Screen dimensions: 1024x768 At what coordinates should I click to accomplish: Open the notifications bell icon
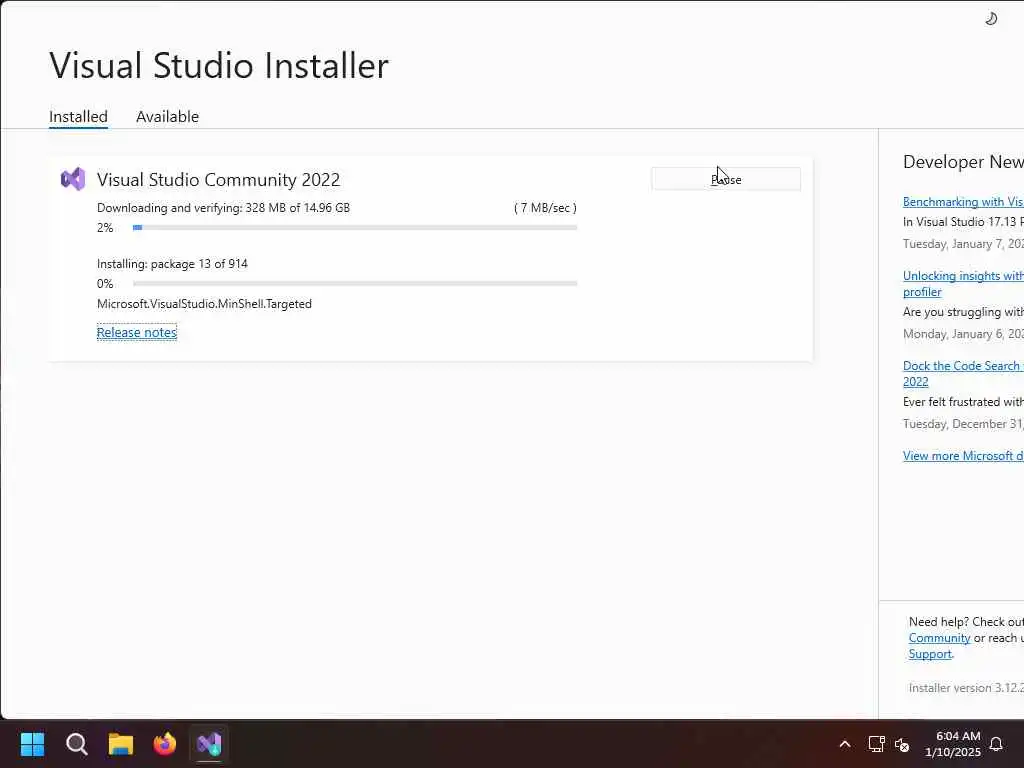pos(996,744)
